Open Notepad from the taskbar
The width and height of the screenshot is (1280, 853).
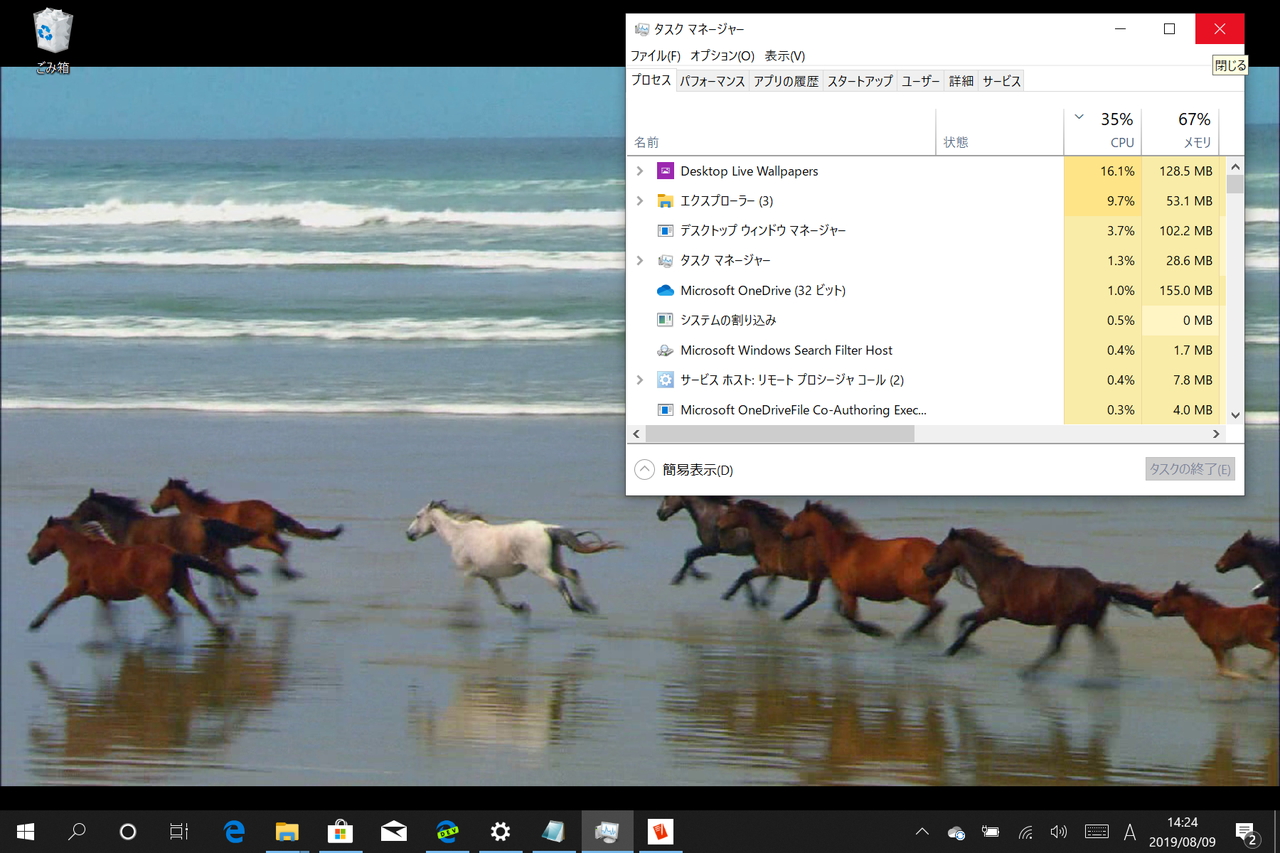click(553, 831)
